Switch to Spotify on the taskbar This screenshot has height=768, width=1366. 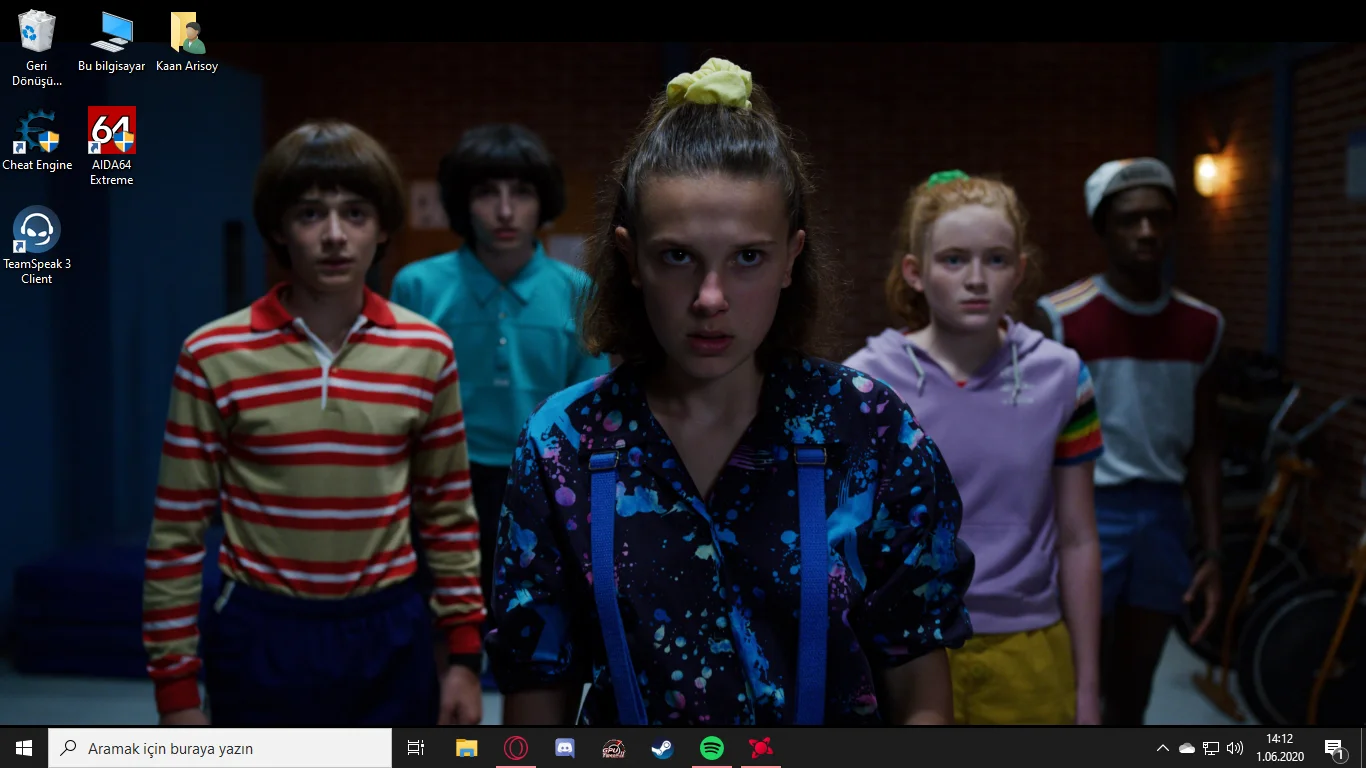pyautogui.click(x=712, y=748)
